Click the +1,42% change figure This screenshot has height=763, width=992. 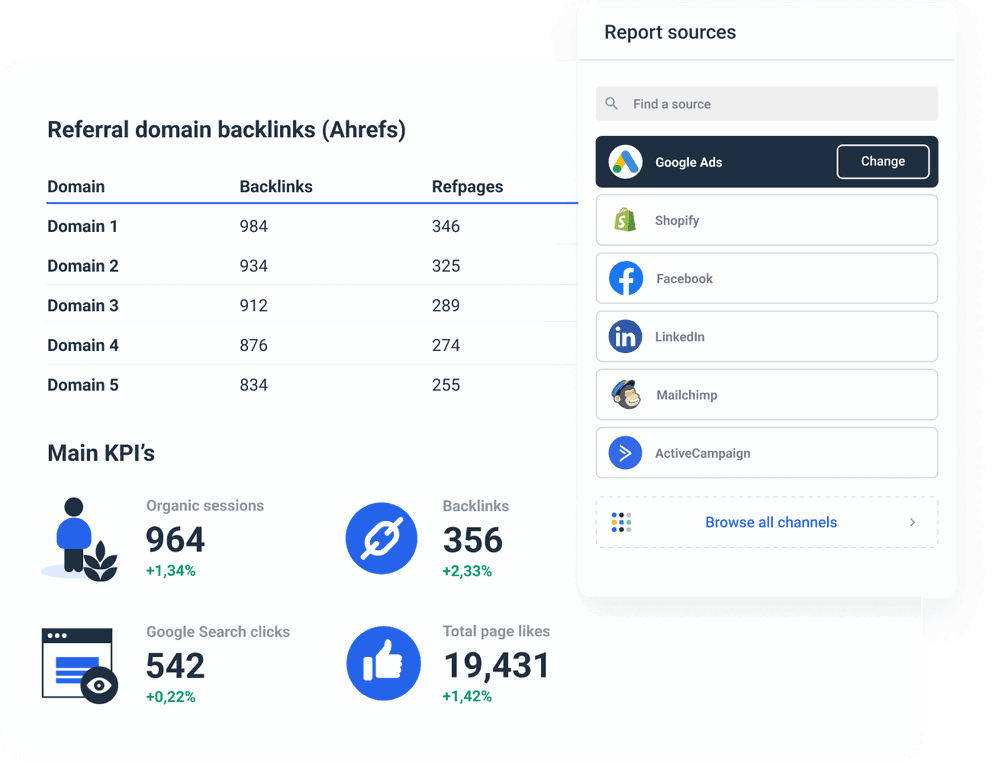467,696
